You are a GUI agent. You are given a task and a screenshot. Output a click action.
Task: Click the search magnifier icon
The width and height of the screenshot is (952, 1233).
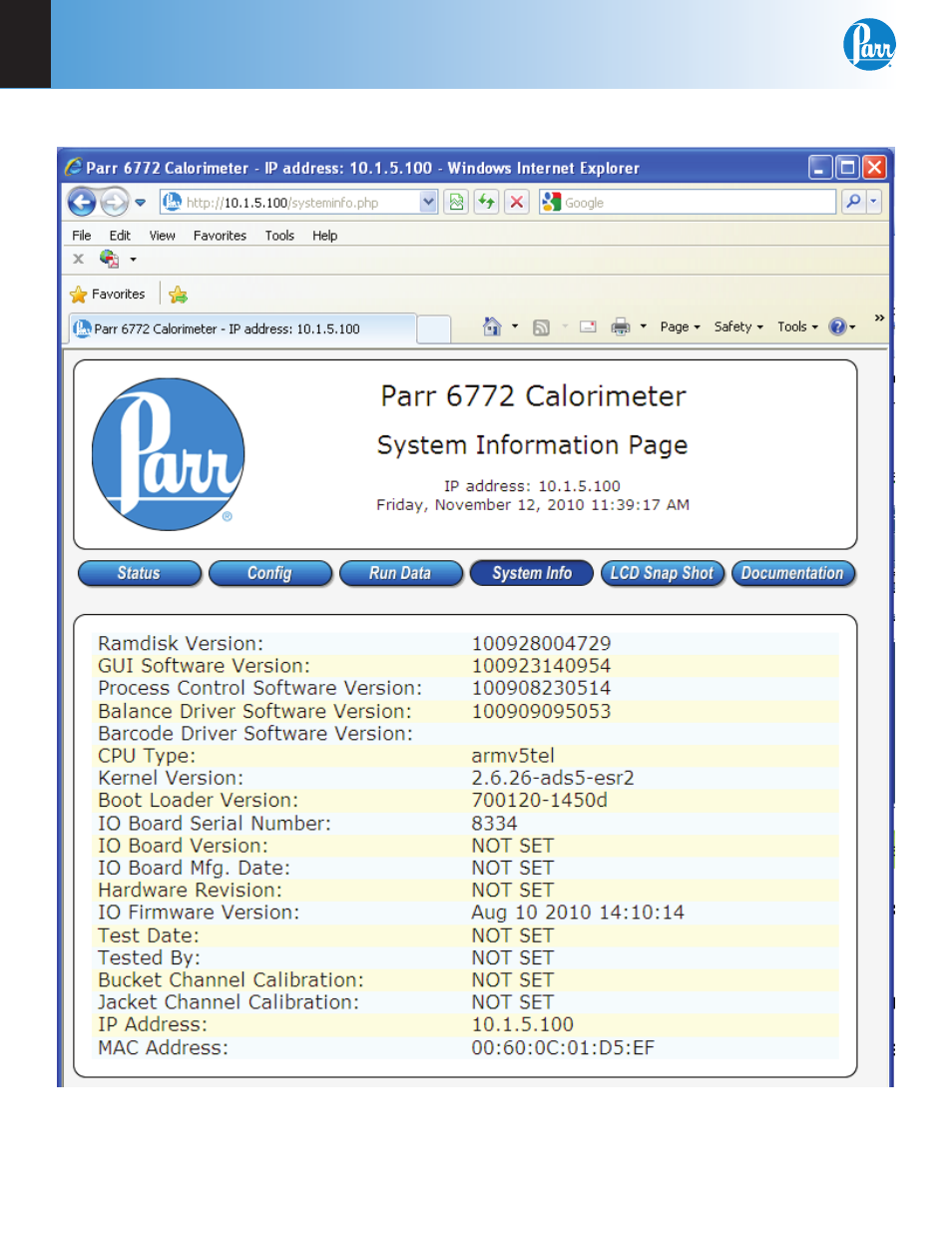[x=853, y=202]
